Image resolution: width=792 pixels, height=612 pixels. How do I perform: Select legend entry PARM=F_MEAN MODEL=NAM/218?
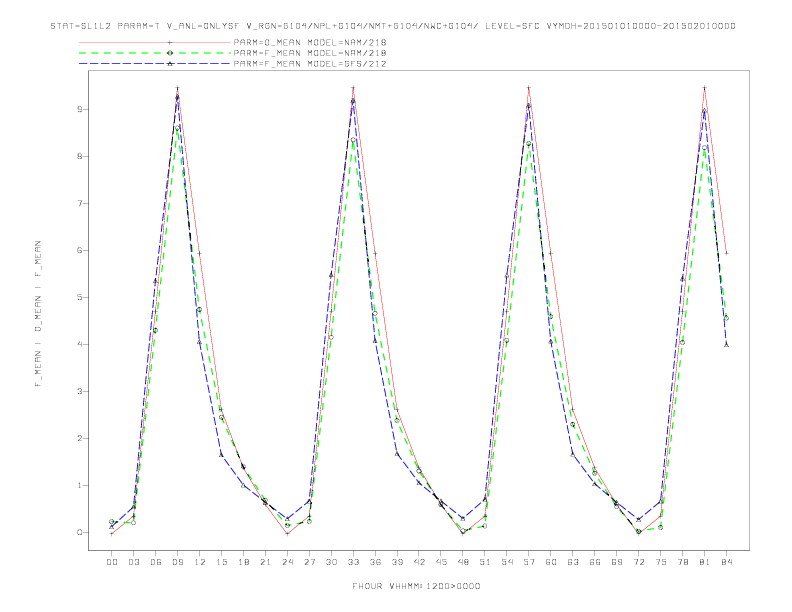310,53
